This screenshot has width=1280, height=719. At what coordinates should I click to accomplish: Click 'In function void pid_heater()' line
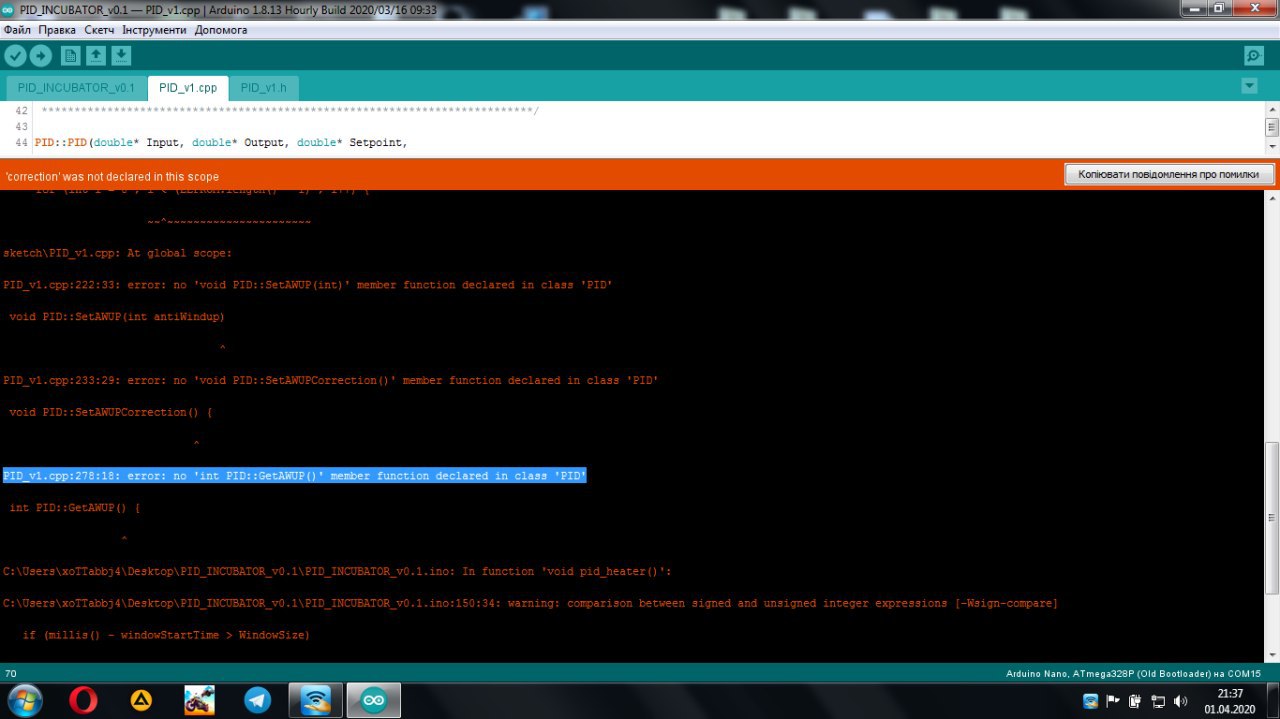pyautogui.click(x=337, y=571)
